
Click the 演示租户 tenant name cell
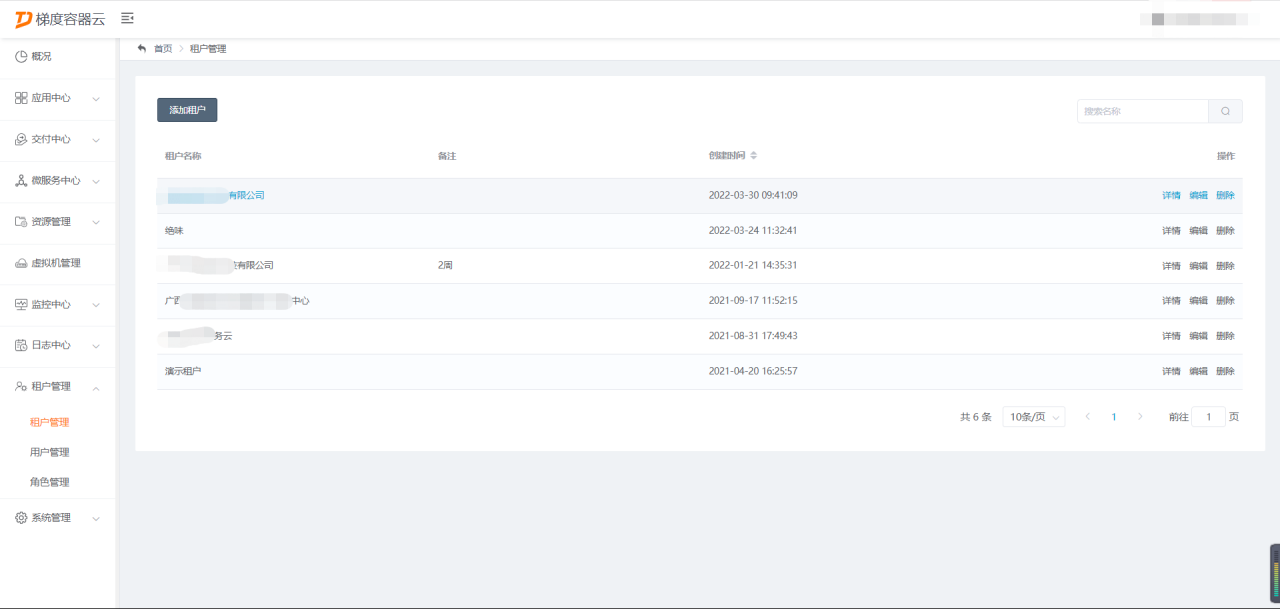[x=183, y=371]
